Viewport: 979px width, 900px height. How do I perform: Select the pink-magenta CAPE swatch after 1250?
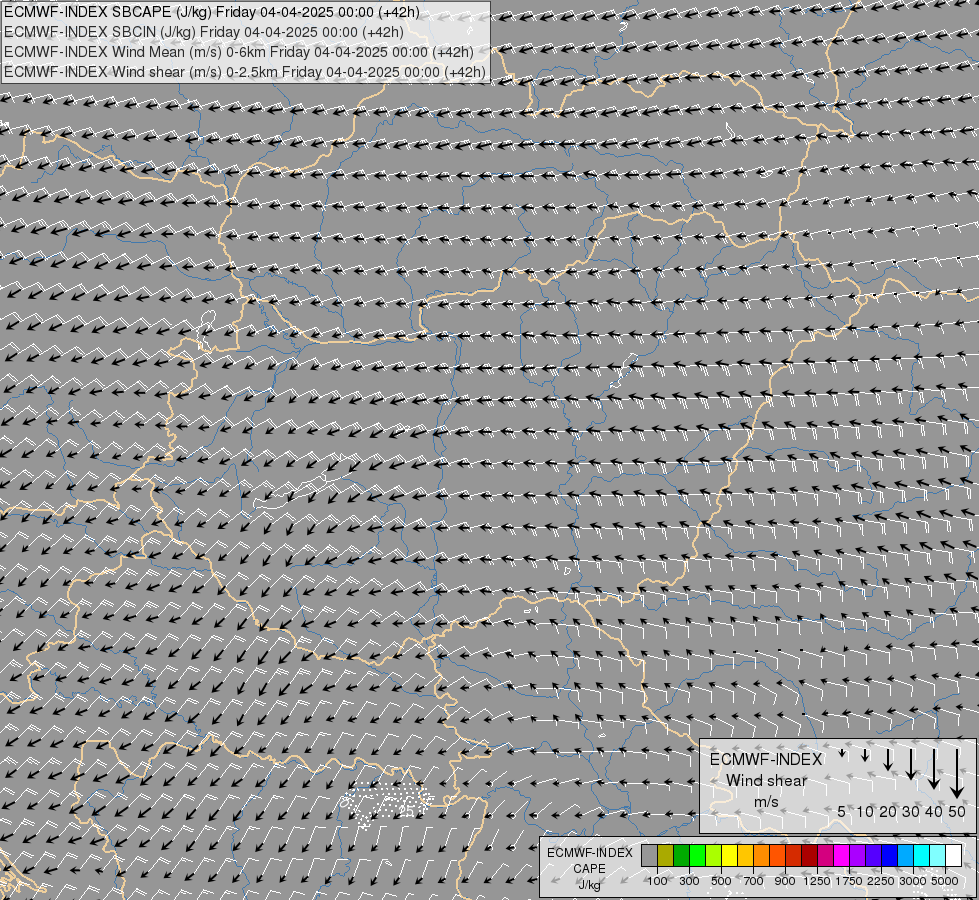coord(825,856)
